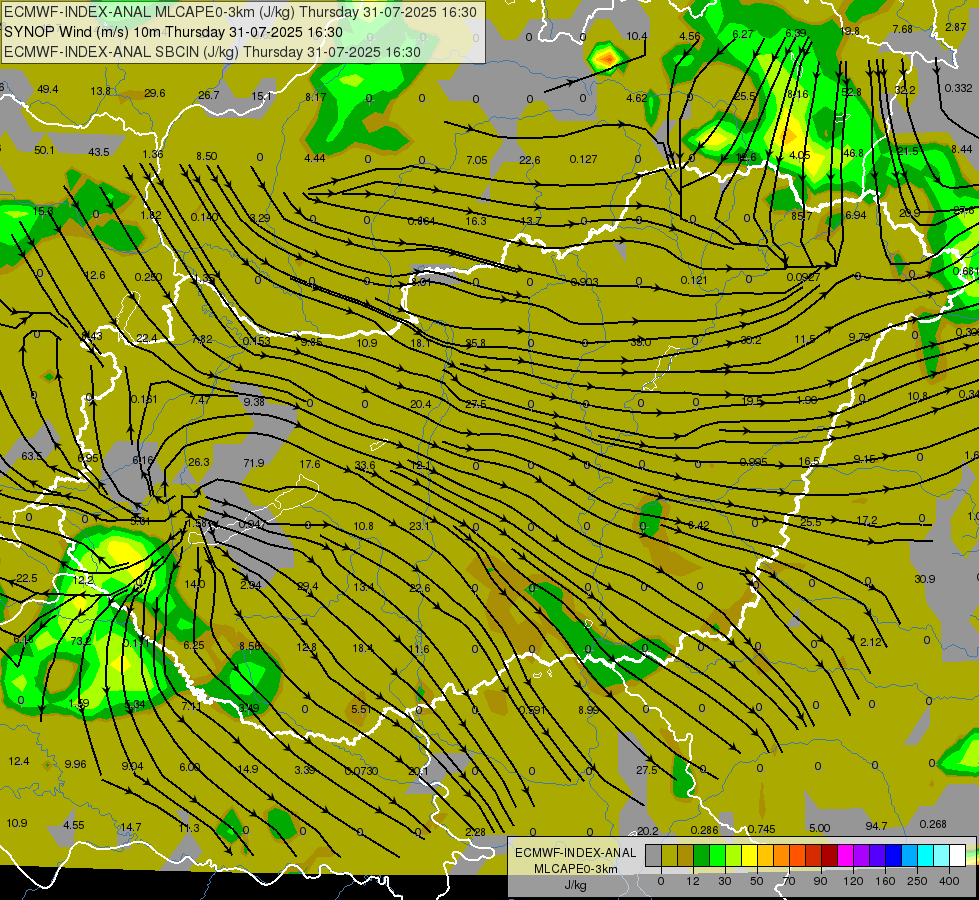Click the pale cyan swatch left of tick 400
Screen dimensions: 979x900
tap(942, 855)
